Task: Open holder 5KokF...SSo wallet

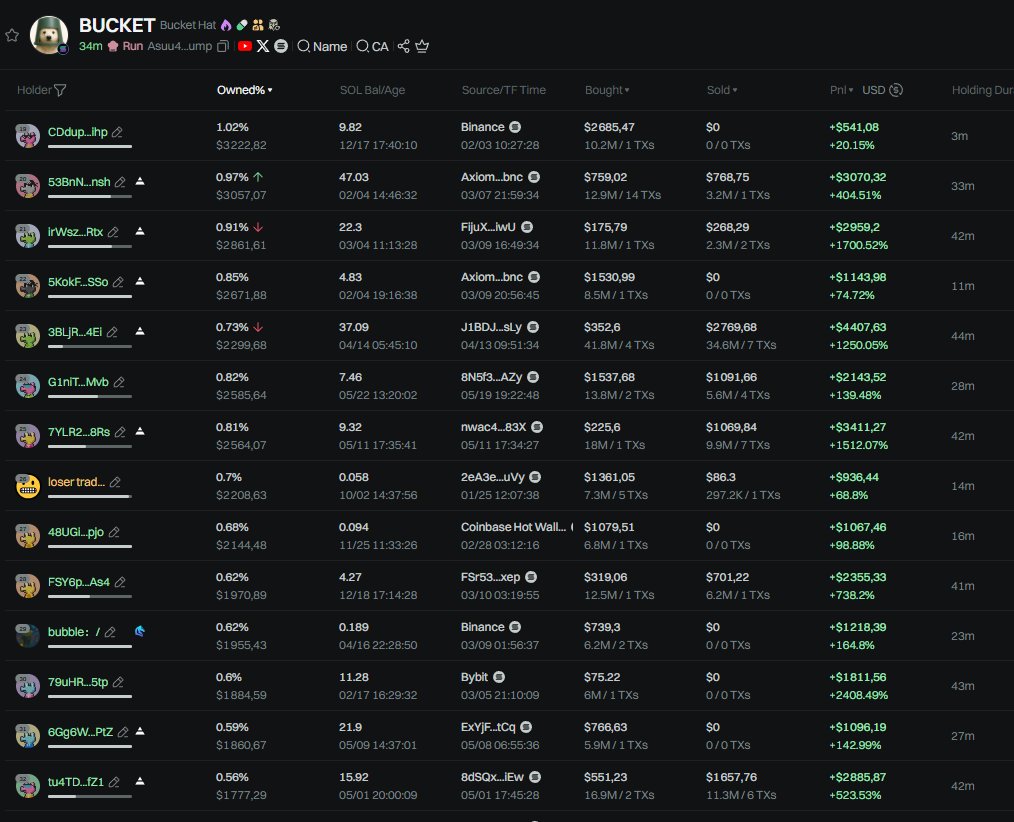Action: (78, 282)
